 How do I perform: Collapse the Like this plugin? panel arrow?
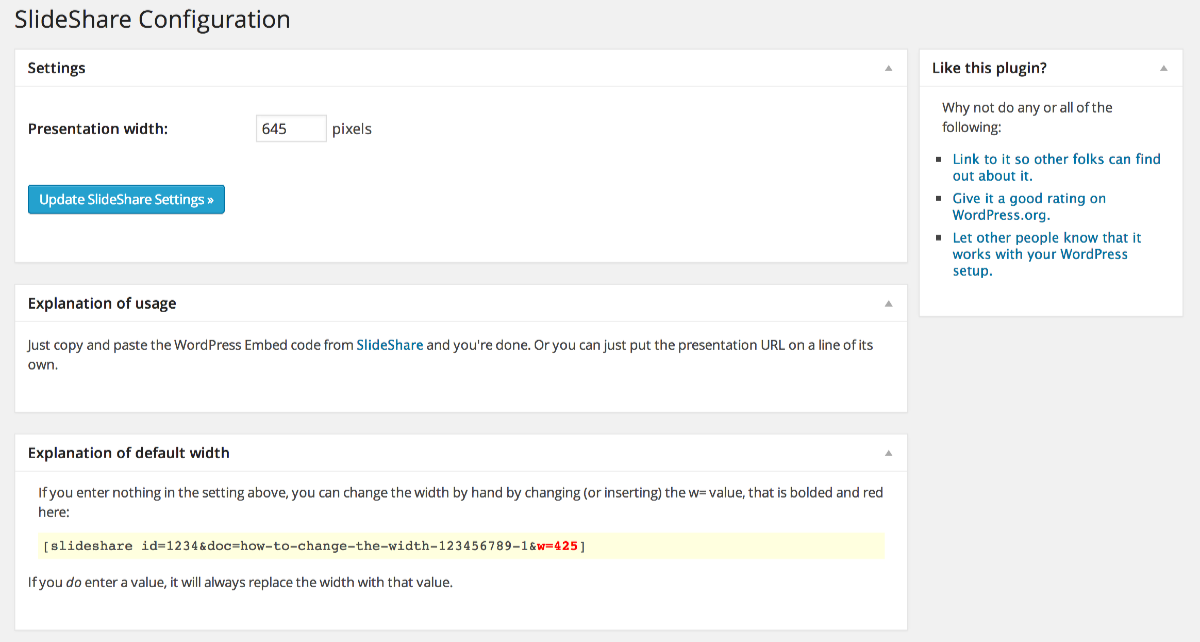point(1164,68)
